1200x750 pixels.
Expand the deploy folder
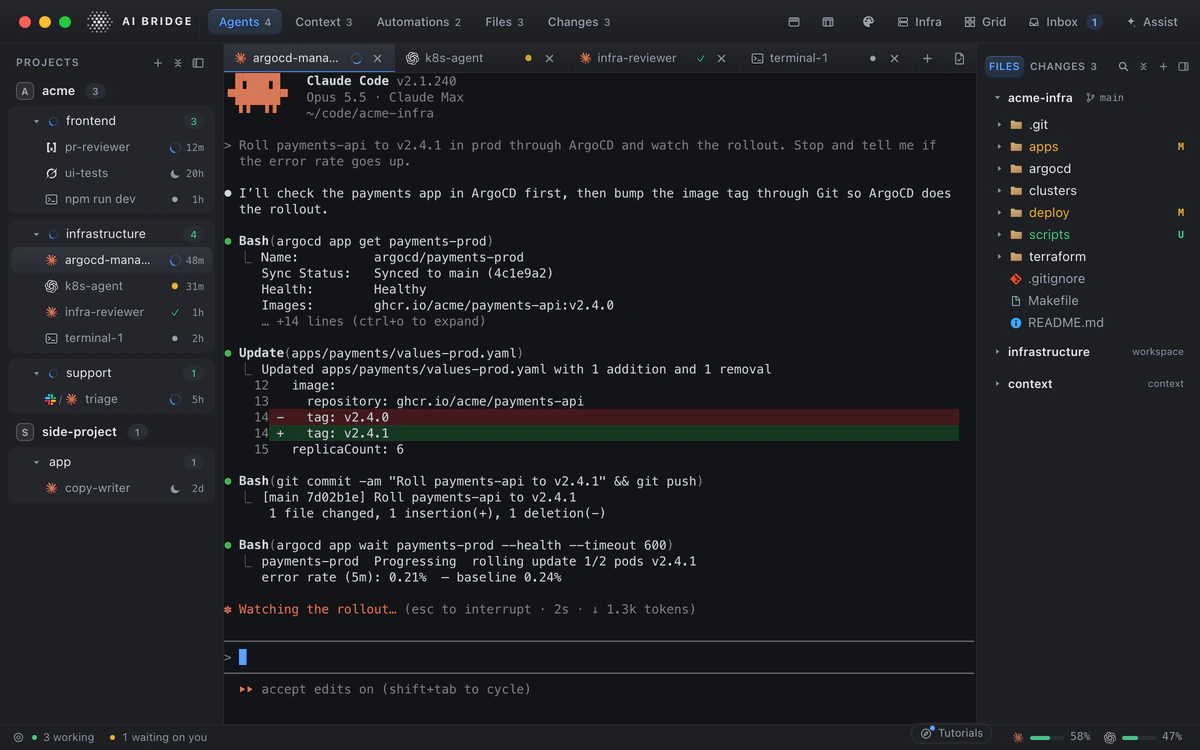[x=1000, y=213]
